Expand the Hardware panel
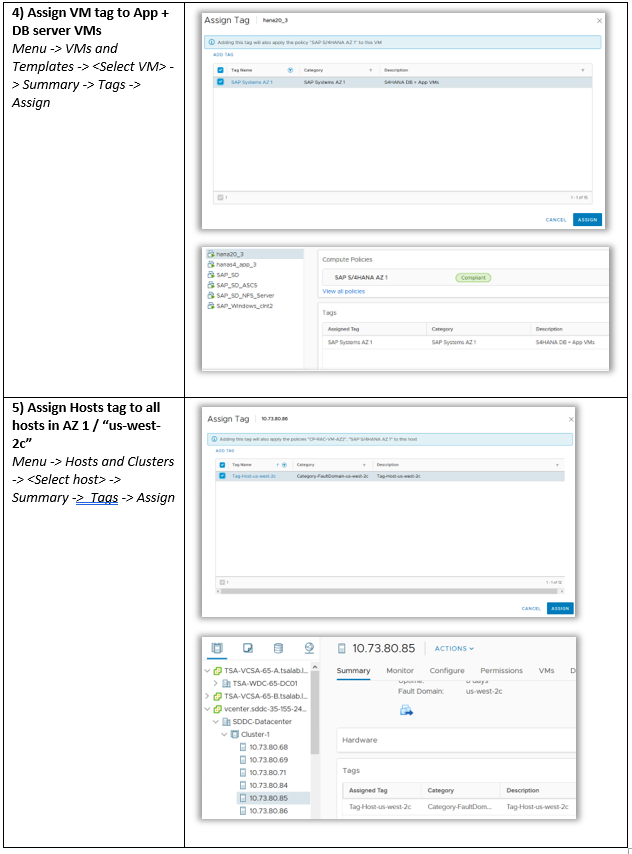Image resolution: width=632 pixels, height=854 pixels. [x=456, y=740]
